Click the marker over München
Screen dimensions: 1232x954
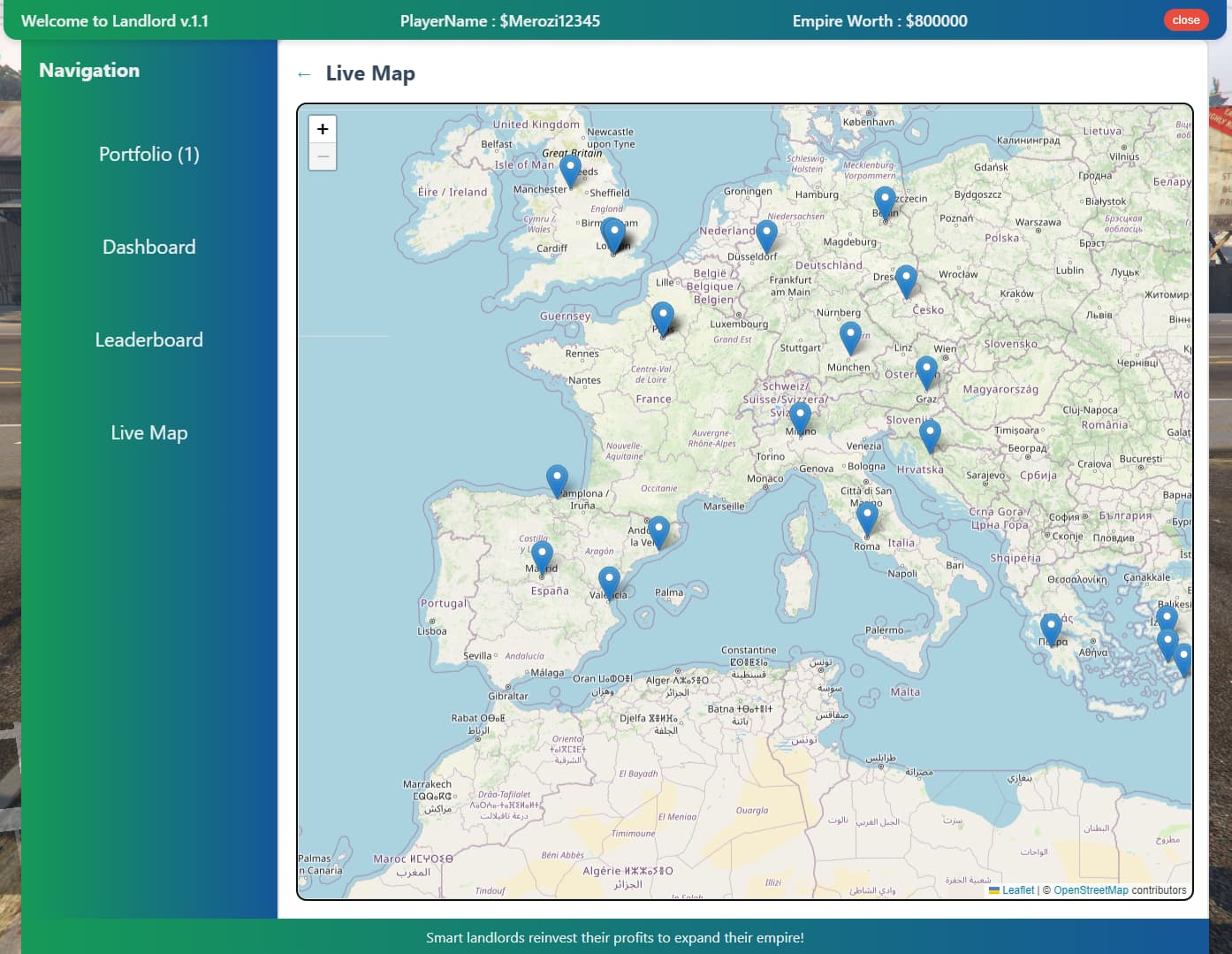(850, 338)
